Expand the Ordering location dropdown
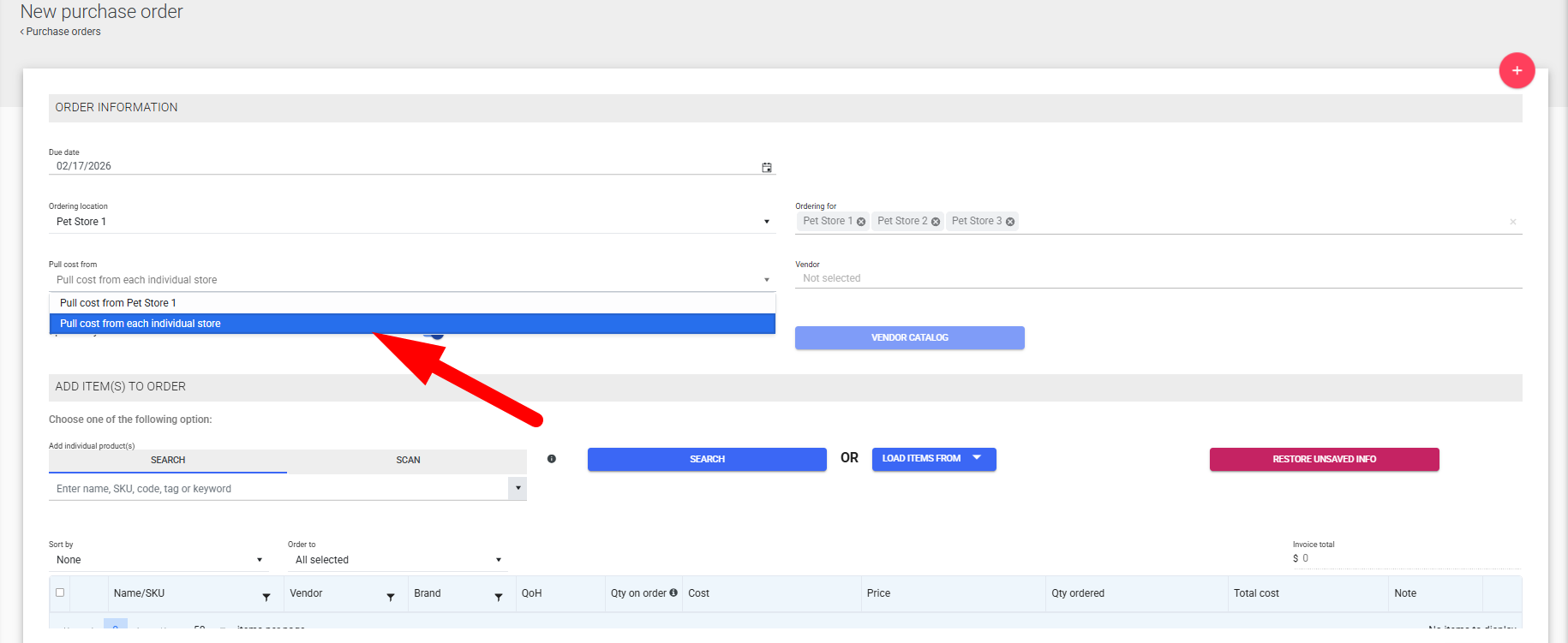Screen dimensions: 1568x643 [x=766, y=222]
